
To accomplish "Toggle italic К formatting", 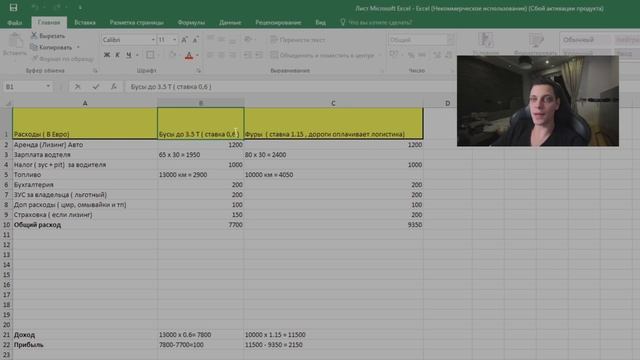I will (x=118, y=55).
